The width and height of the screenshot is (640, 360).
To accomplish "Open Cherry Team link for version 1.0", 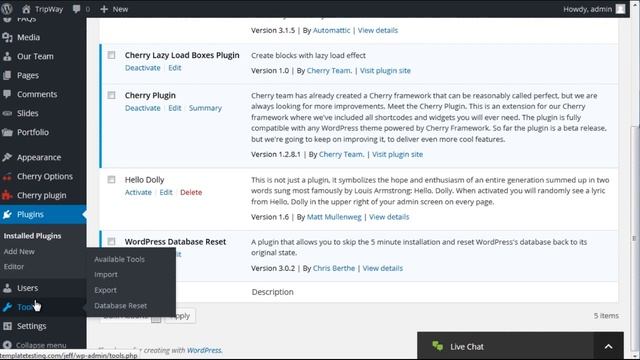I will tap(329, 71).
